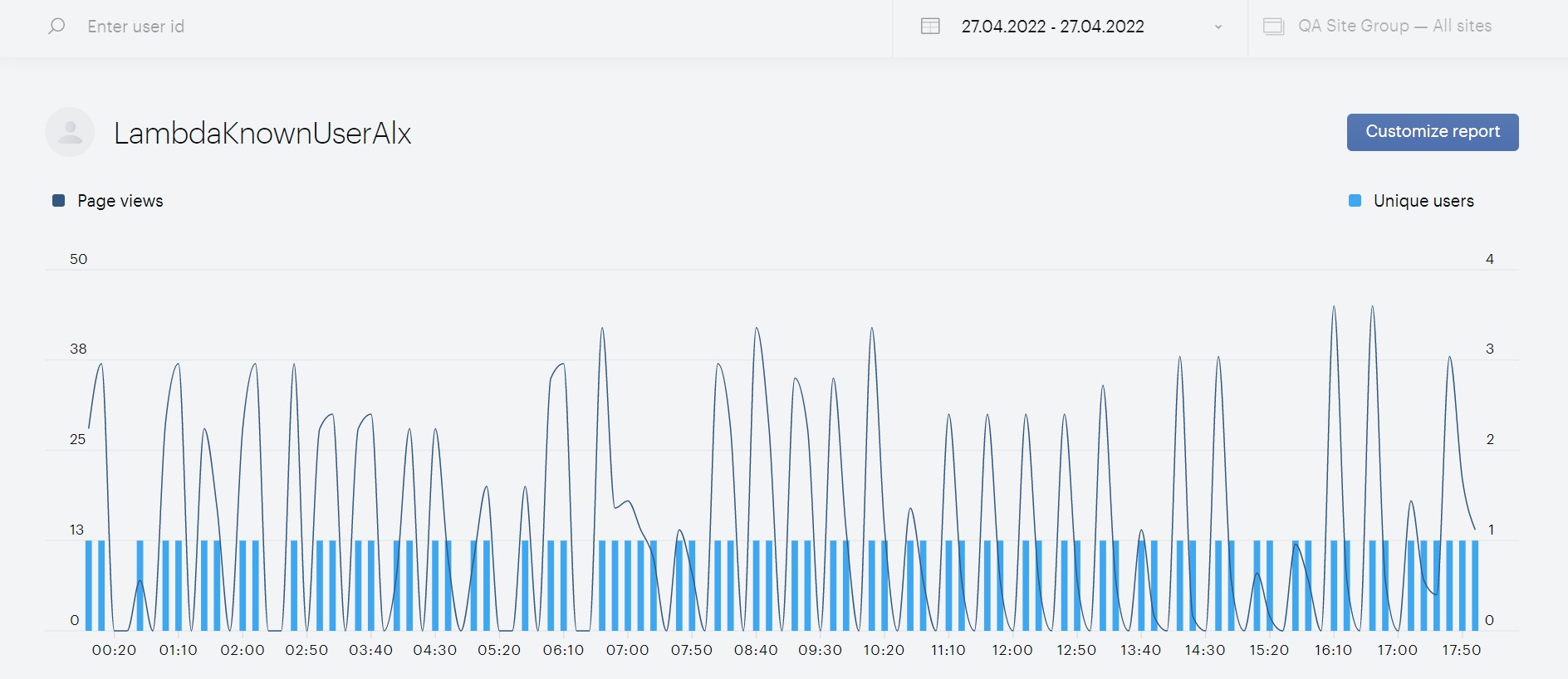Click the 03:40 time axis label
This screenshot has height=679, width=1568.
pos(370,650)
